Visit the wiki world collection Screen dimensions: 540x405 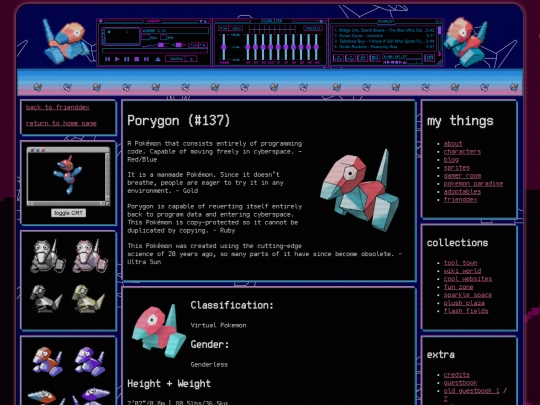pyautogui.click(x=462, y=271)
